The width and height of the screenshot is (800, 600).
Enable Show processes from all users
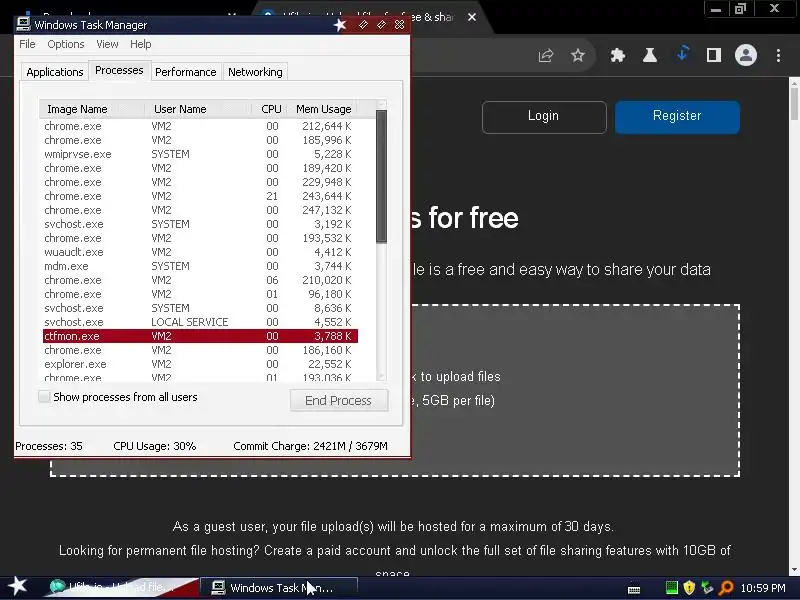44,396
